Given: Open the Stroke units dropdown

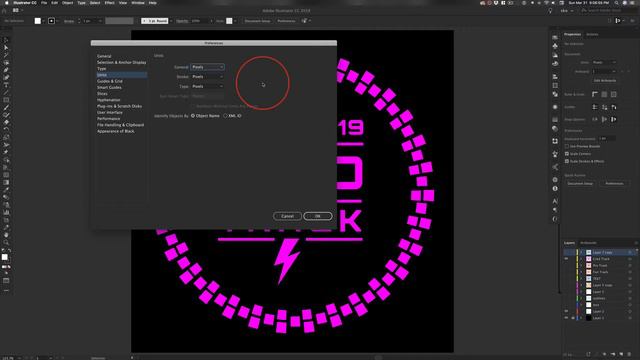Looking at the screenshot, I should click(x=207, y=77).
